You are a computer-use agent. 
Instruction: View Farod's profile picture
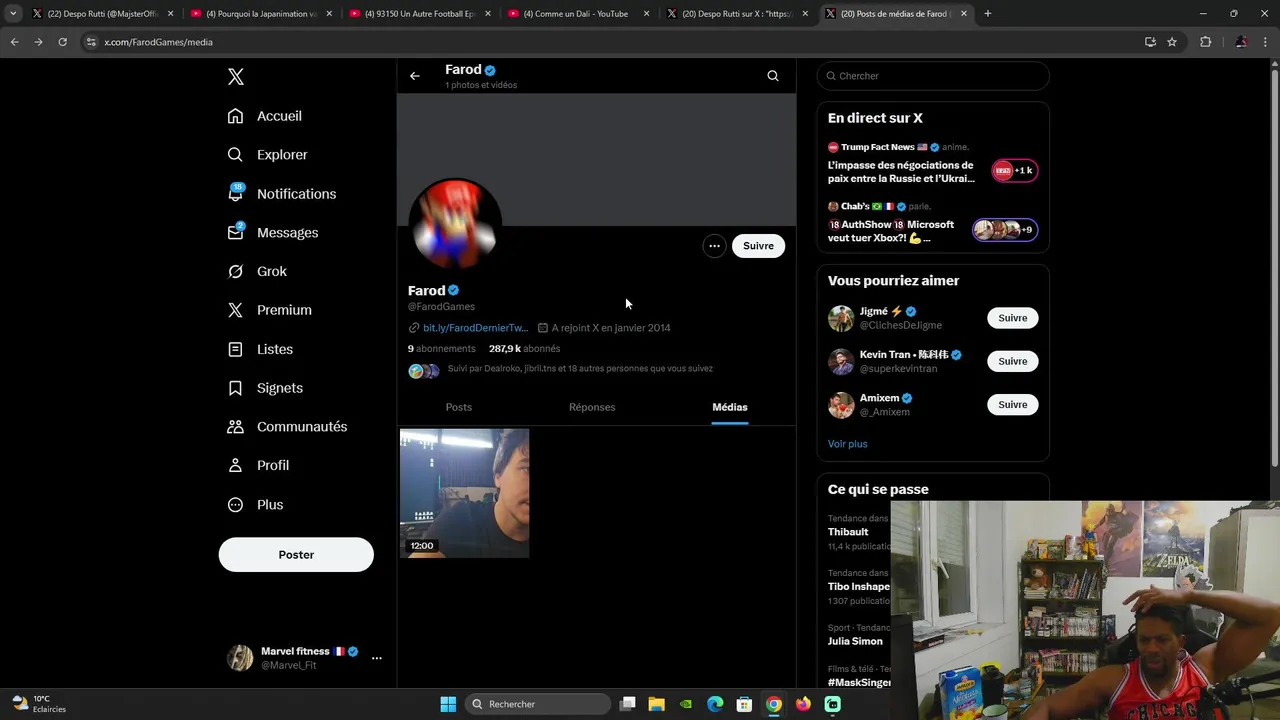(455, 224)
